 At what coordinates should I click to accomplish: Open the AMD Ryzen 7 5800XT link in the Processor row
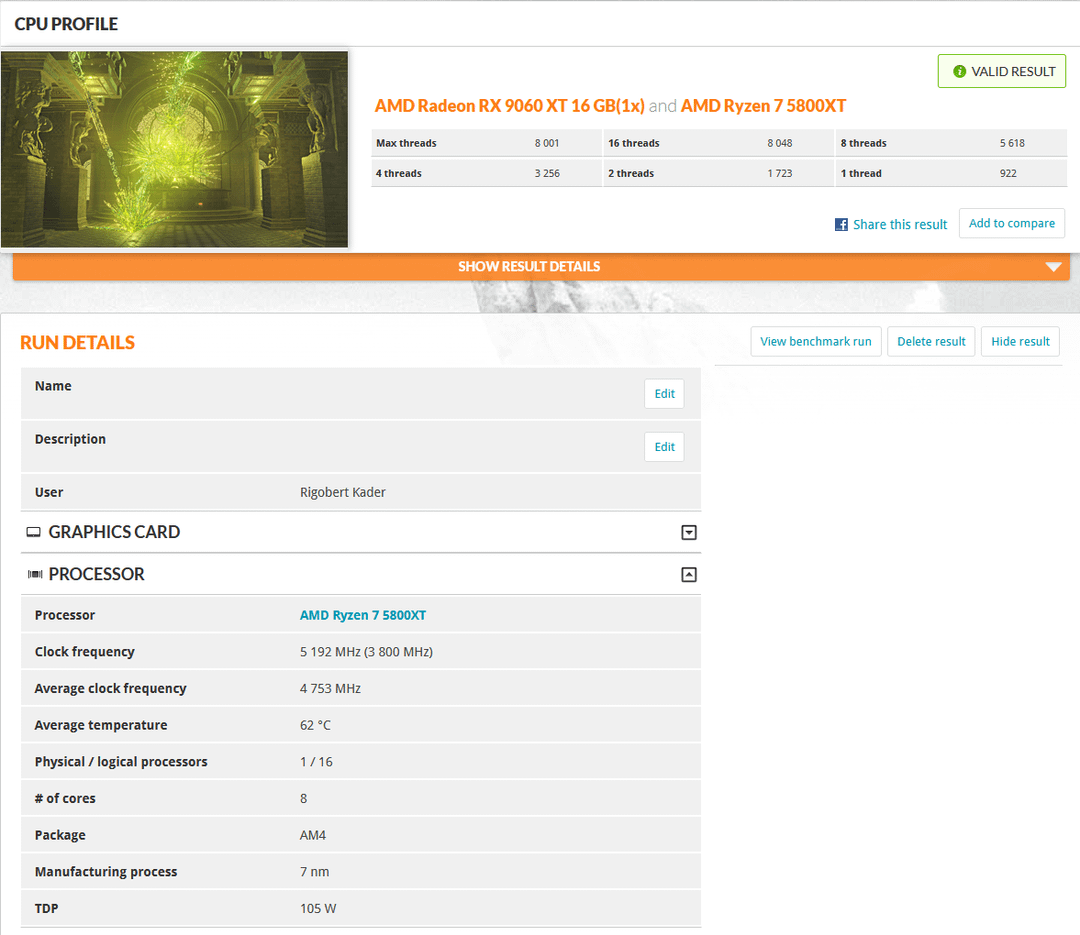363,616
